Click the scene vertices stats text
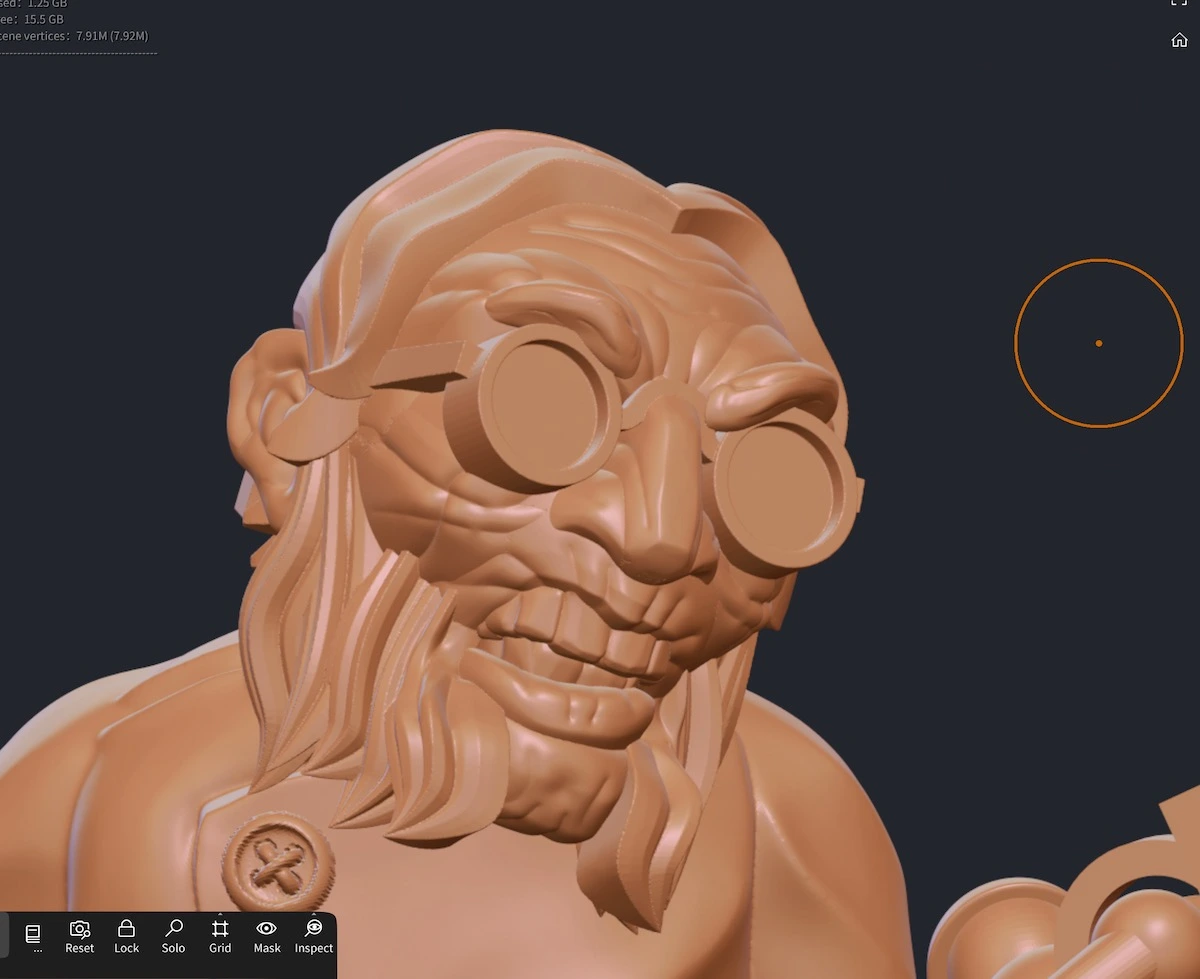Viewport: 1200px width, 979px height. click(74, 36)
